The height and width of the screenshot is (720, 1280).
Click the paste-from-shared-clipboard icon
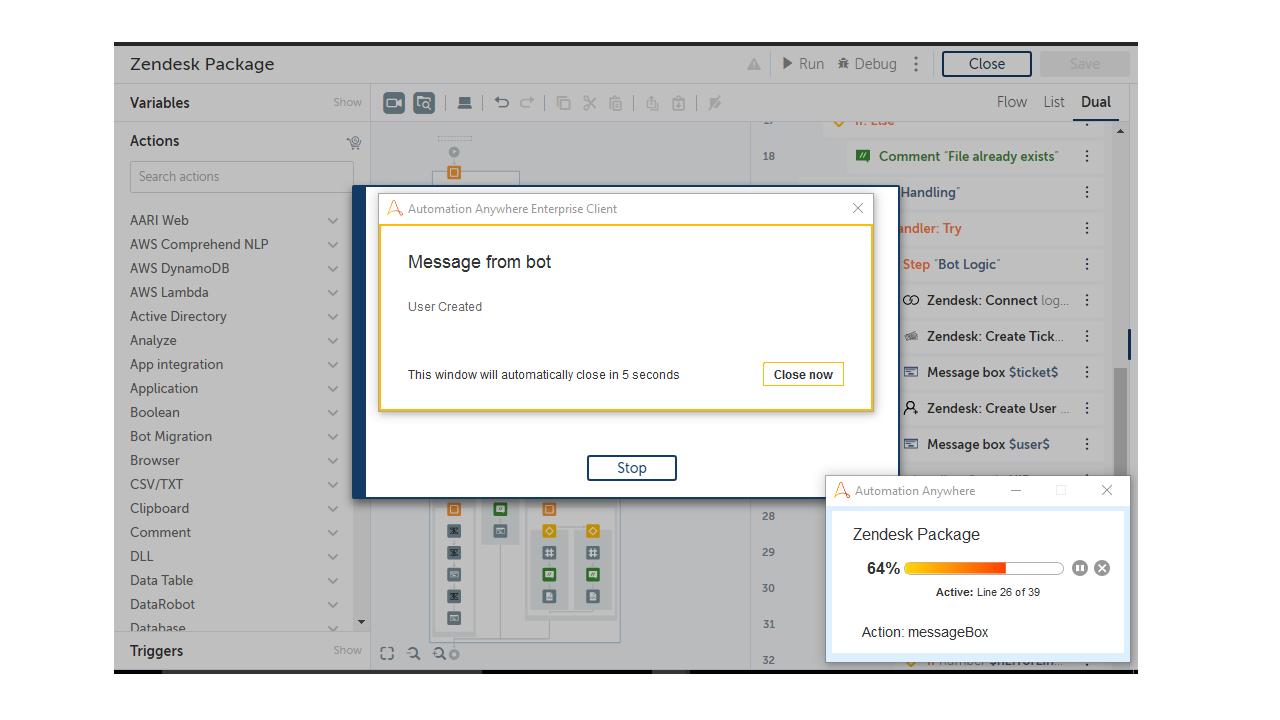click(x=678, y=102)
